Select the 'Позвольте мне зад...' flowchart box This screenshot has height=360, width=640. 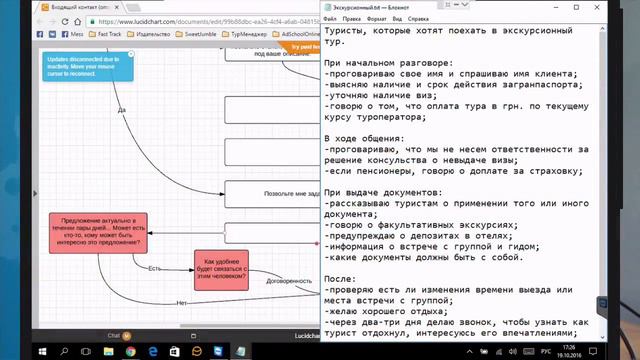point(272,194)
